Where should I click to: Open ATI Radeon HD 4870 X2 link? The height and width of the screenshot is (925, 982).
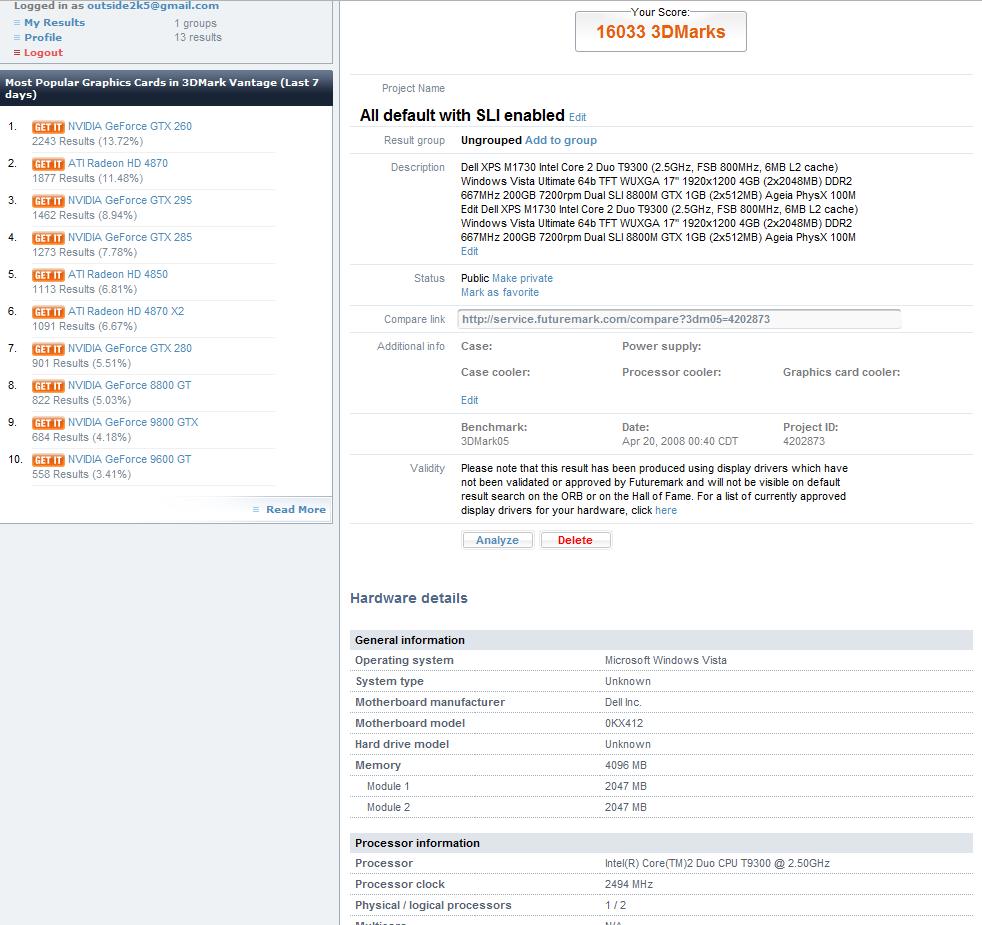(126, 311)
